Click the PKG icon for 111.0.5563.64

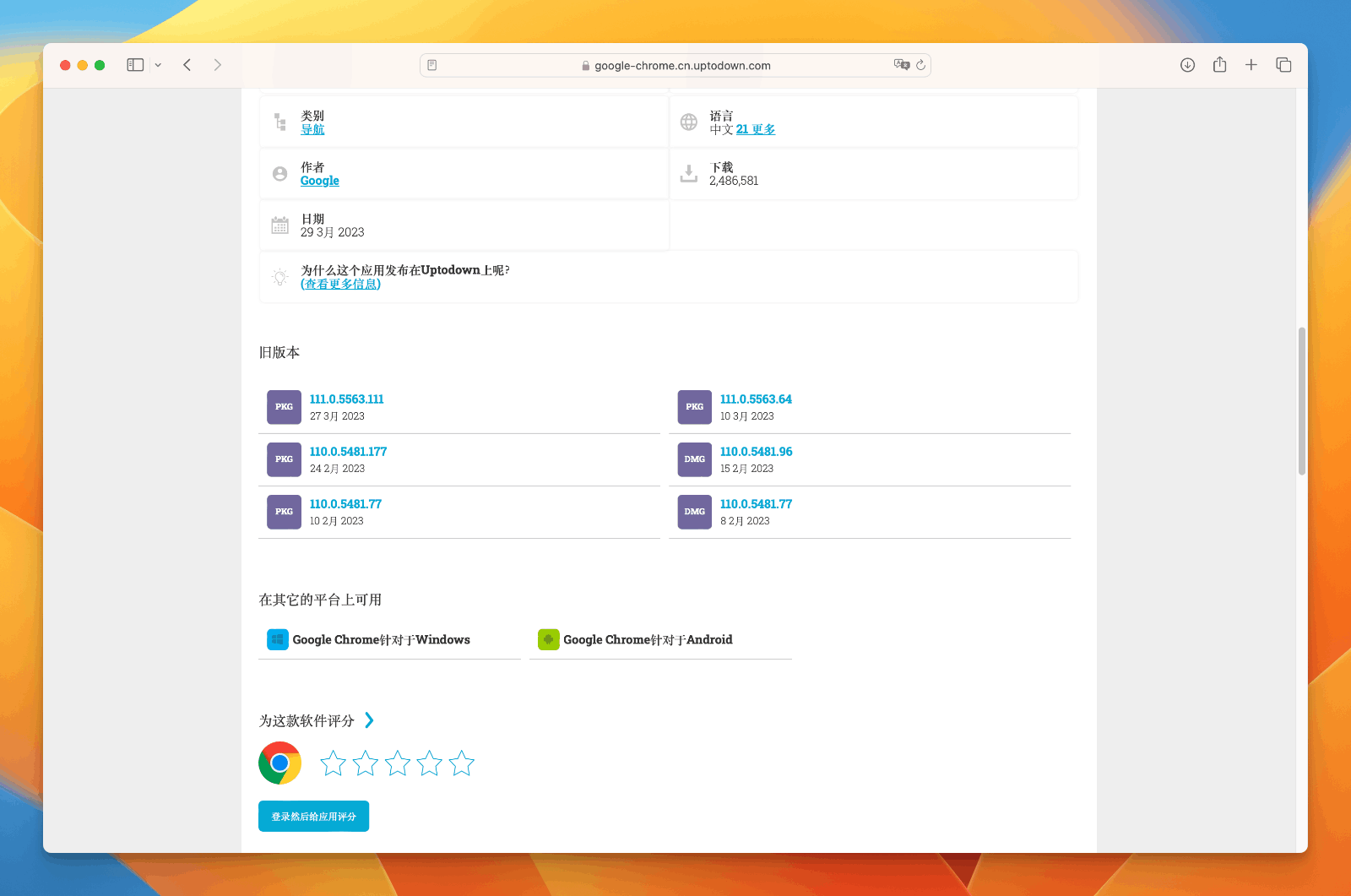point(694,407)
